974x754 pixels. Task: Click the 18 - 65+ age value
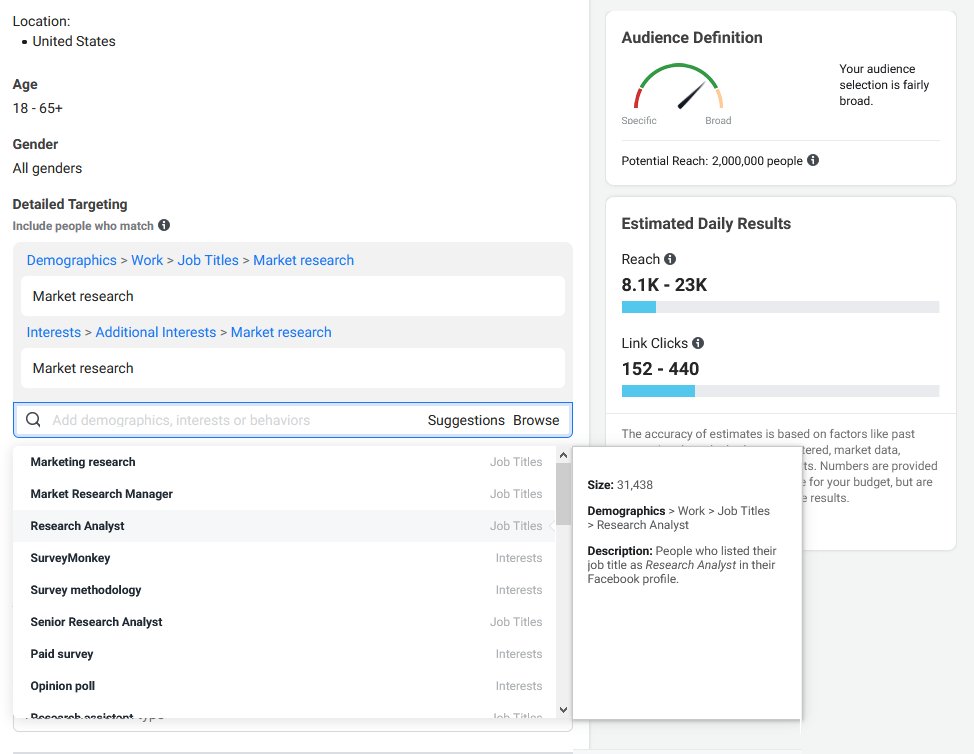pyautogui.click(x=38, y=108)
